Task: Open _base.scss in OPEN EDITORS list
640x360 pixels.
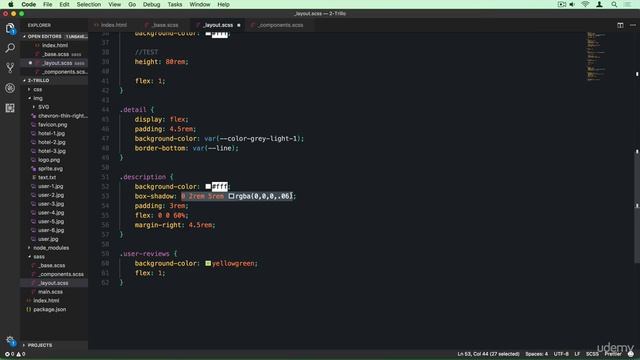Action: 56,54
